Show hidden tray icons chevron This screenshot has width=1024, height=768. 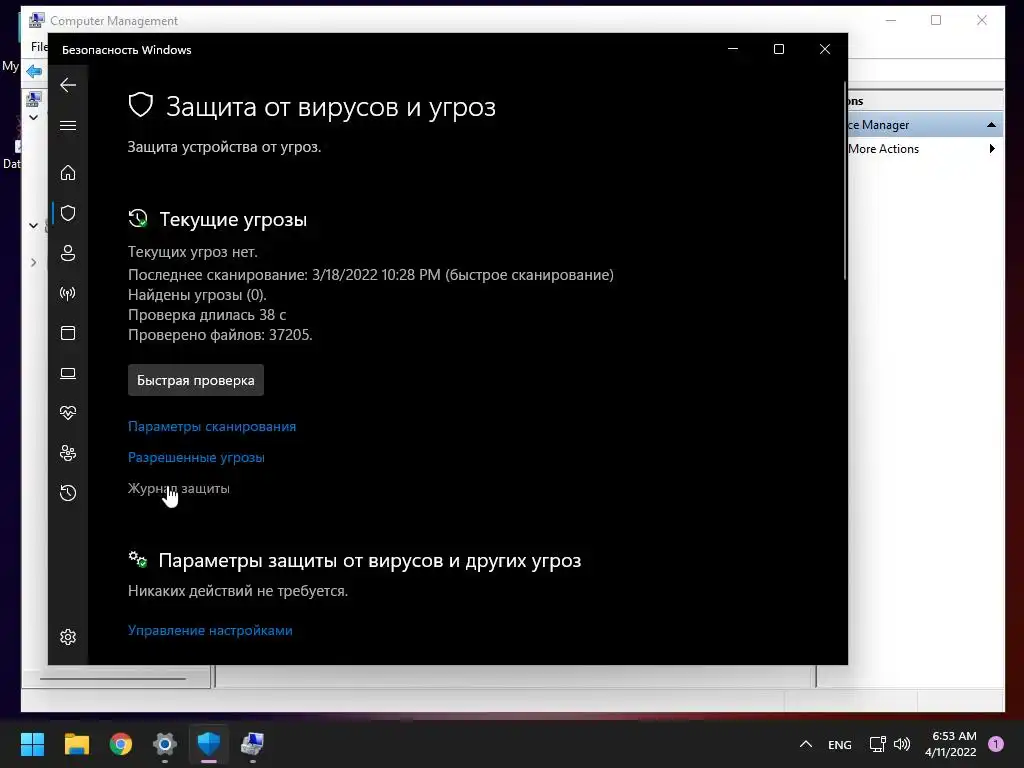click(806, 744)
